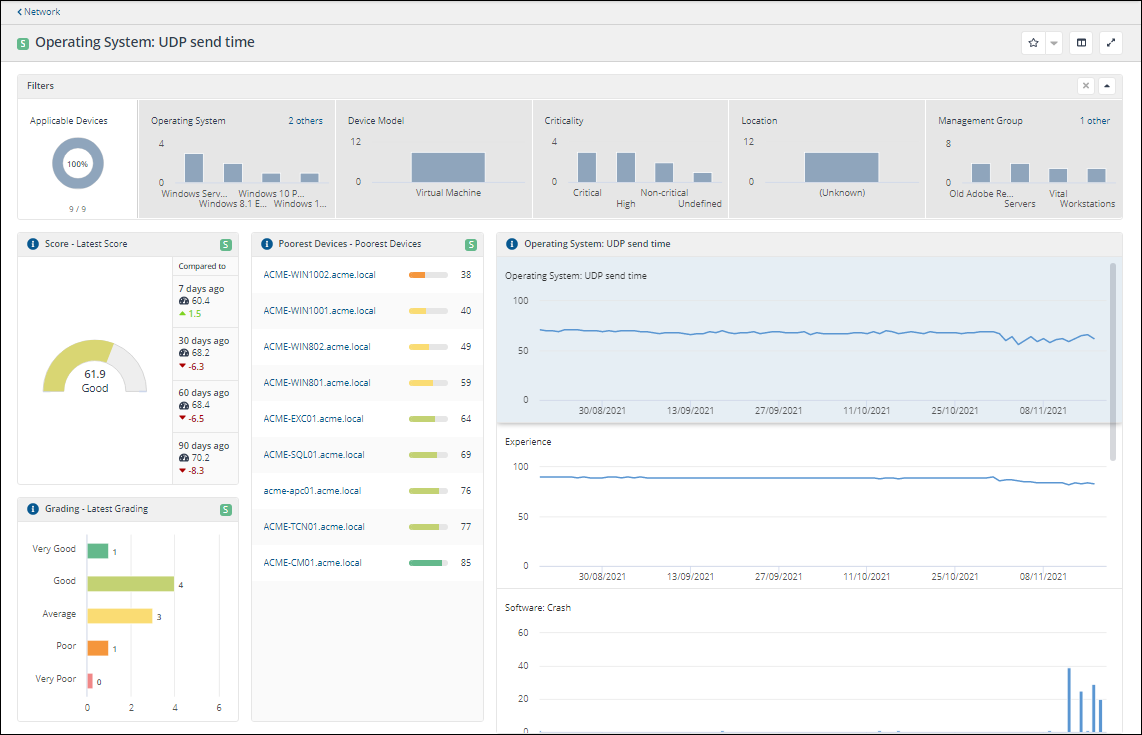This screenshot has height=735, width=1142.
Task: Clear filters with the X button
Action: (x=1086, y=86)
